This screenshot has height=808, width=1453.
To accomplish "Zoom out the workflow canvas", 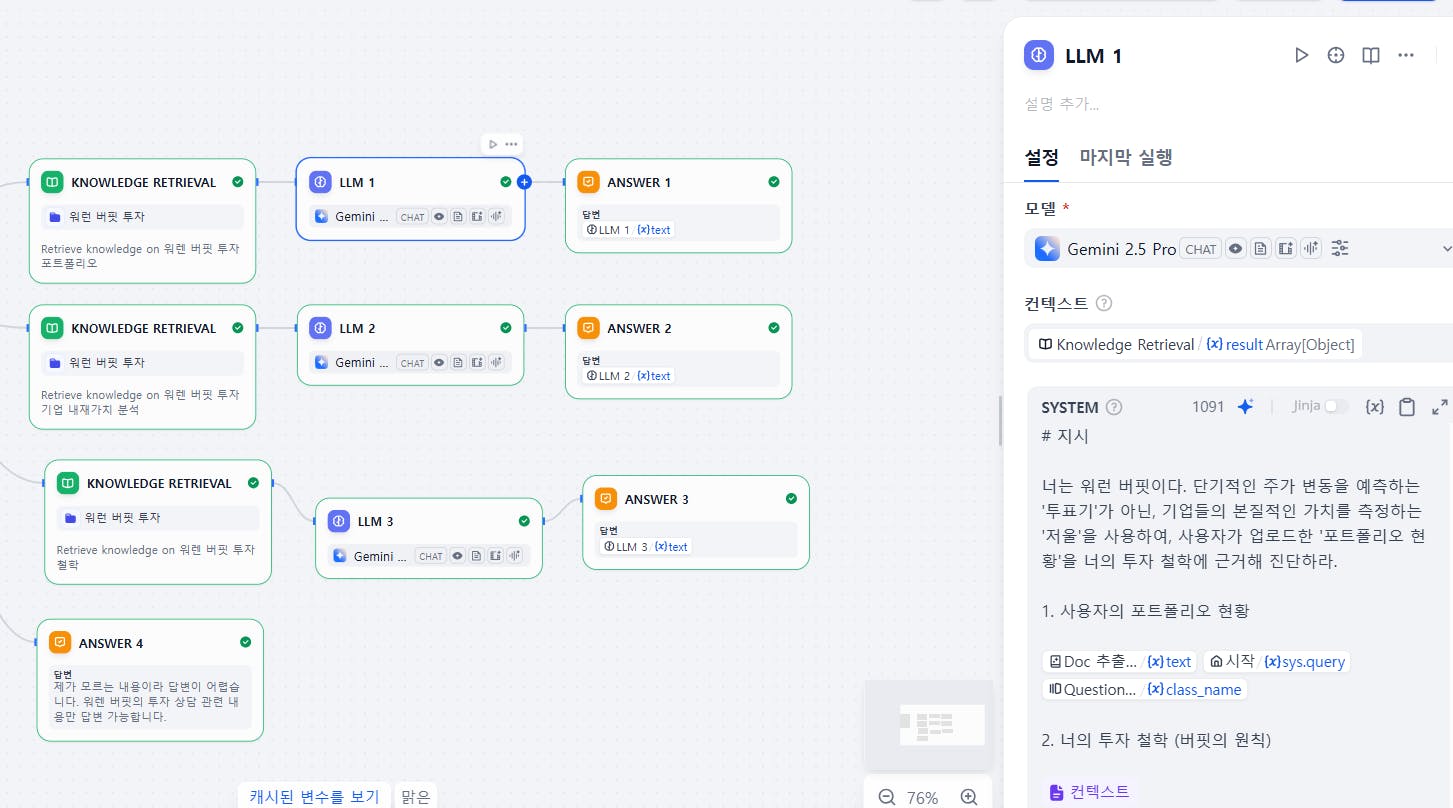I will [887, 797].
